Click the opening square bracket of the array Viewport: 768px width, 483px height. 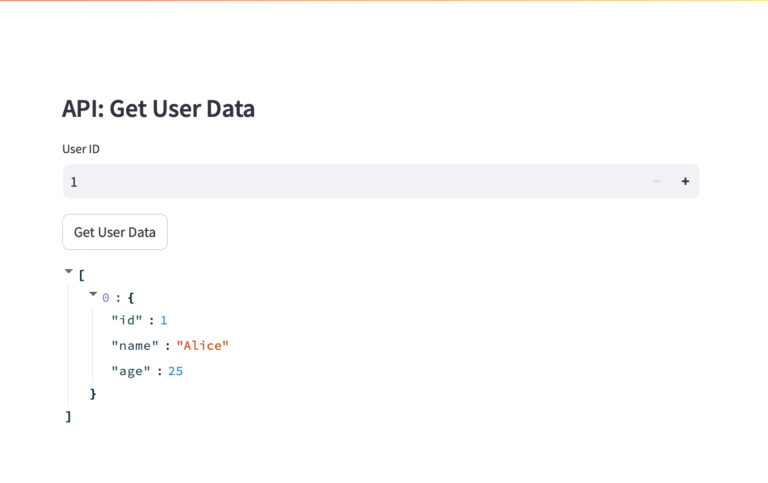pos(81,273)
